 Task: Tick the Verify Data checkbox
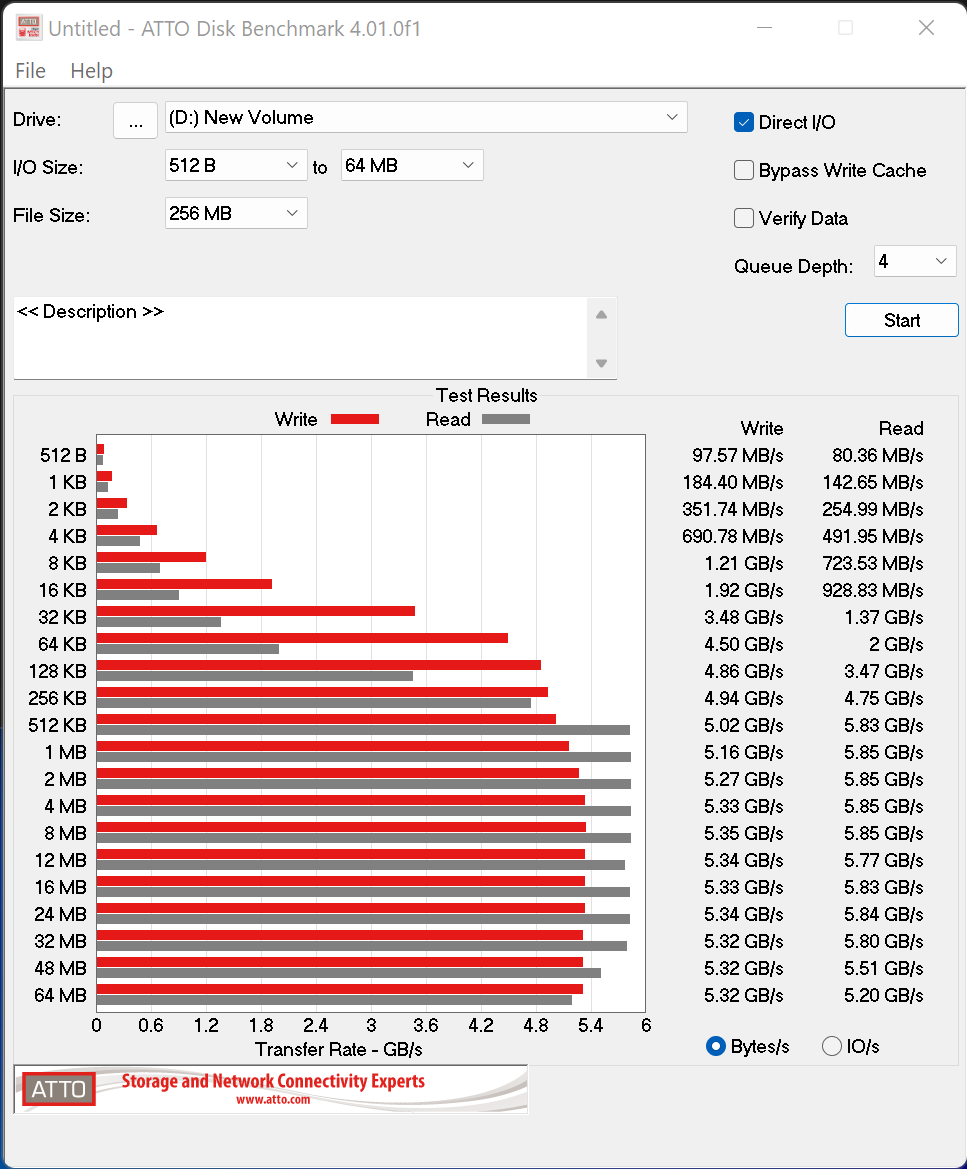[x=744, y=218]
